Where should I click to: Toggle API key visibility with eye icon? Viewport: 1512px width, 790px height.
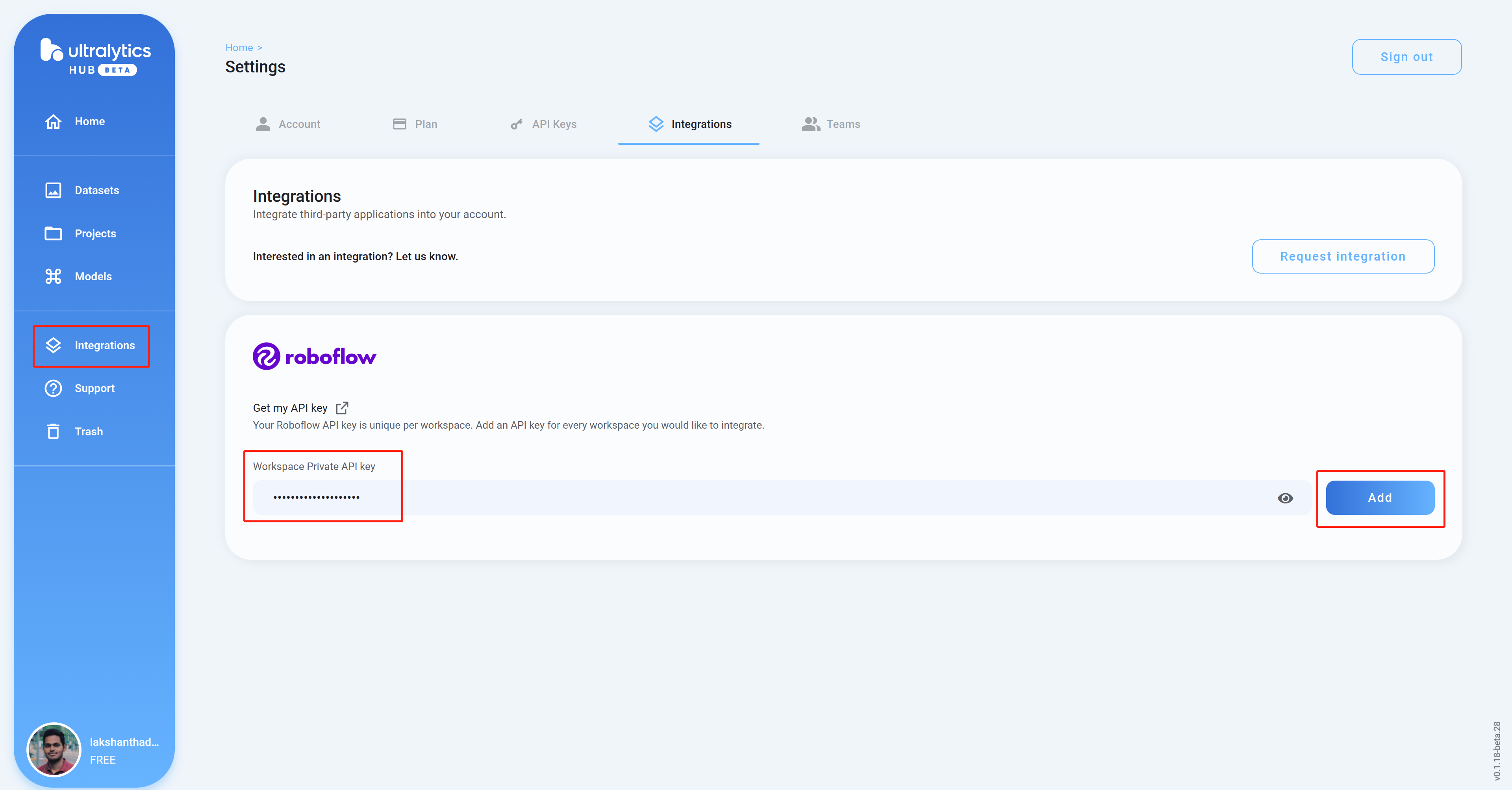[x=1285, y=498]
